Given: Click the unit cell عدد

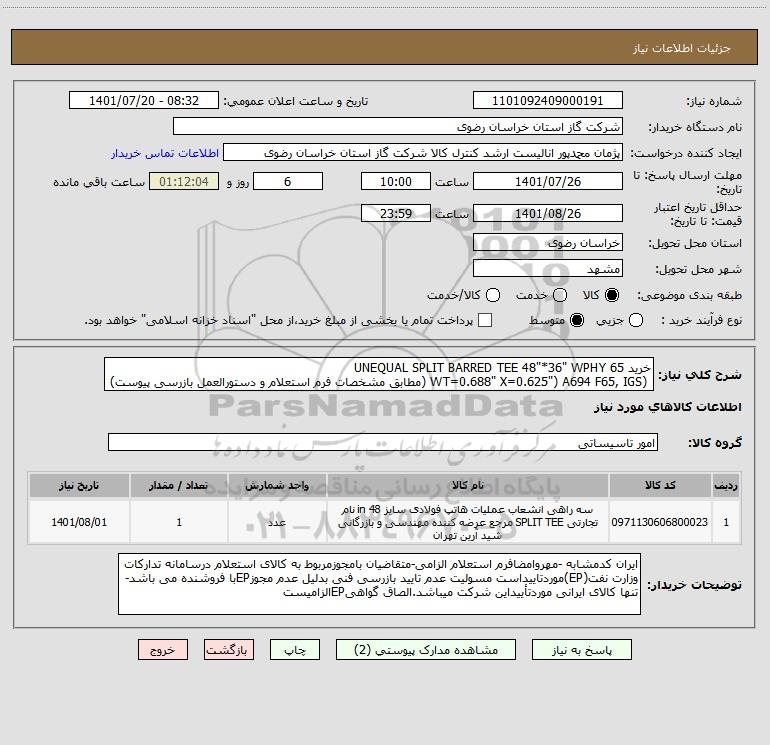Looking at the screenshot, I should point(277,522).
